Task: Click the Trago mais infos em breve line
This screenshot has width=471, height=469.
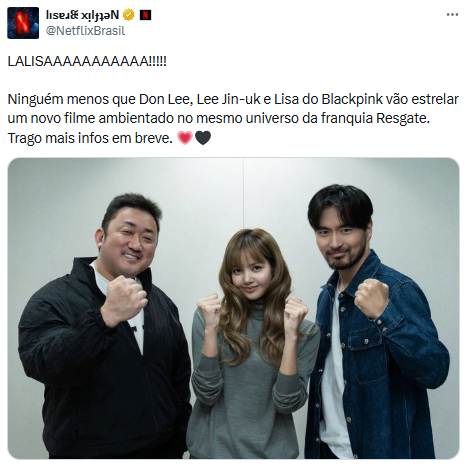Action: pos(90,138)
